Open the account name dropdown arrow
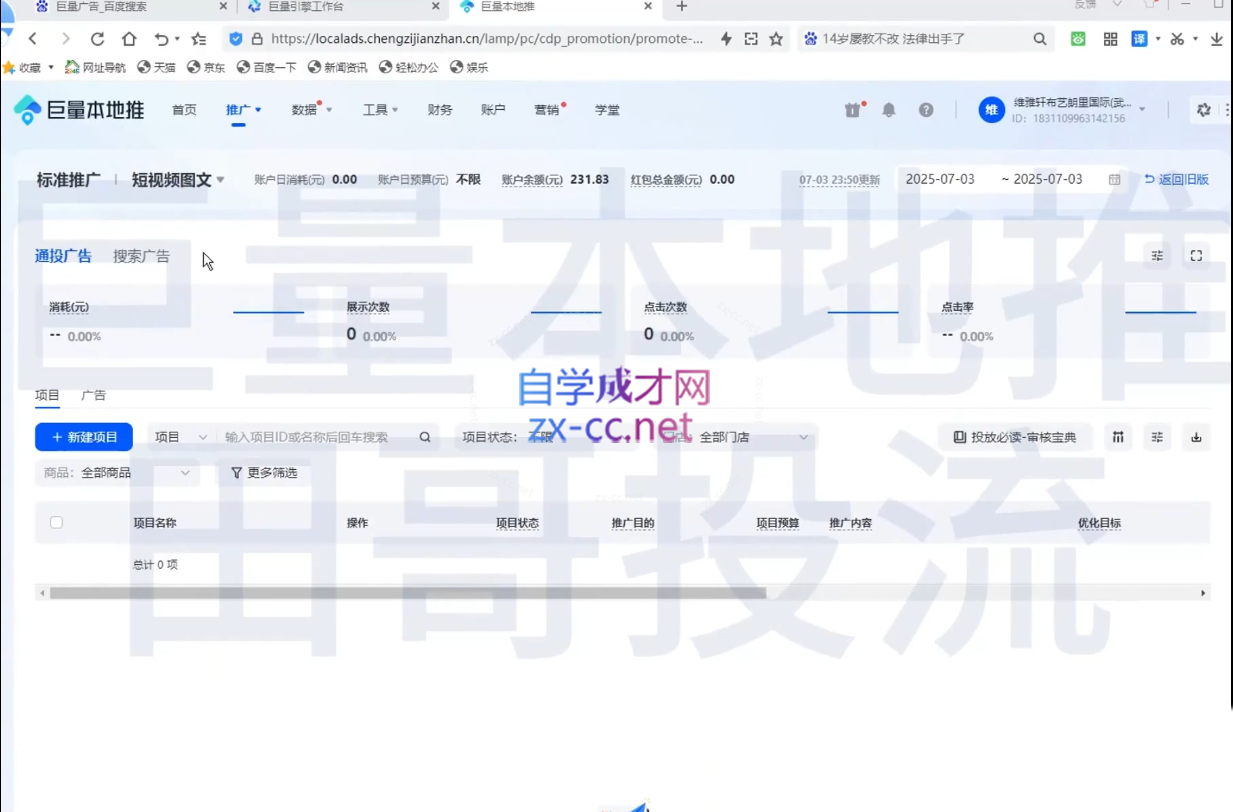The height and width of the screenshot is (812, 1233). [x=1142, y=110]
